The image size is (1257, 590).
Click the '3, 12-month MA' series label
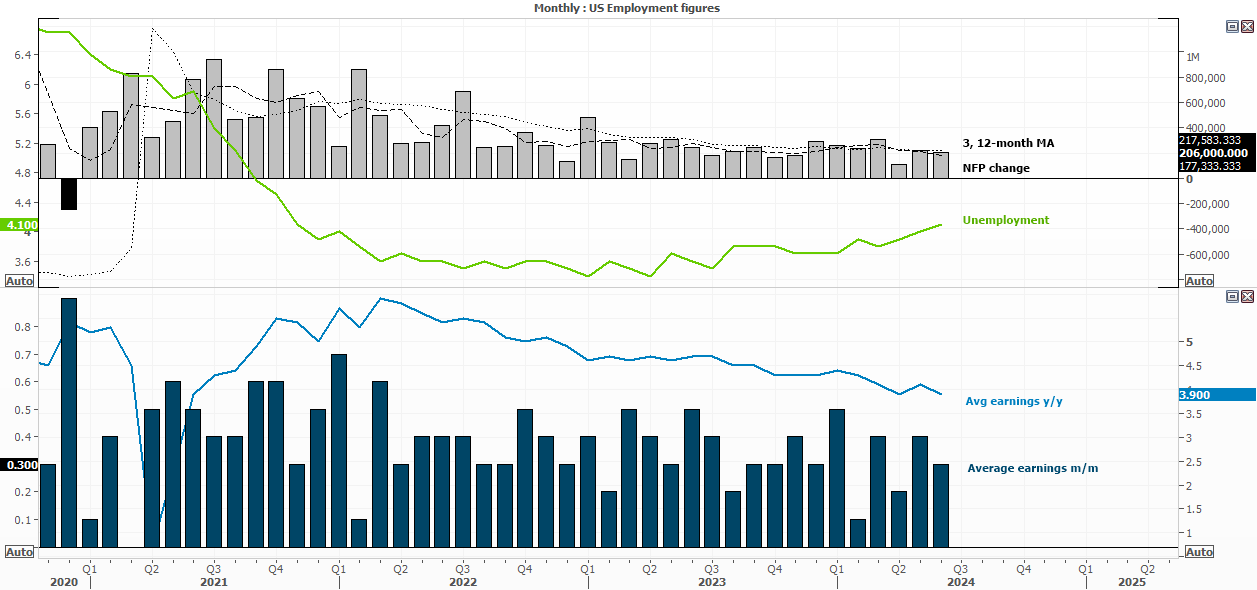click(1008, 144)
